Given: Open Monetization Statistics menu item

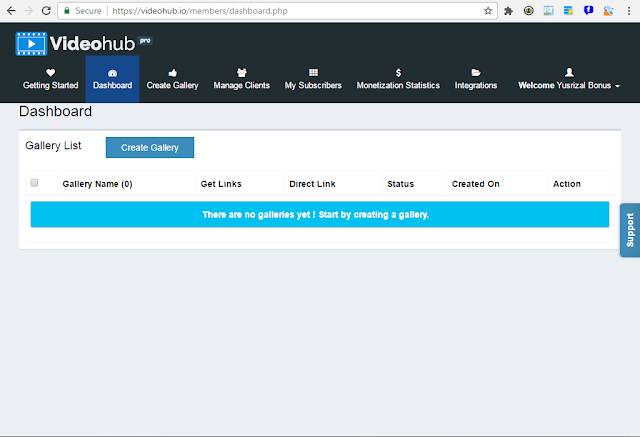Looking at the screenshot, I should [398, 79].
